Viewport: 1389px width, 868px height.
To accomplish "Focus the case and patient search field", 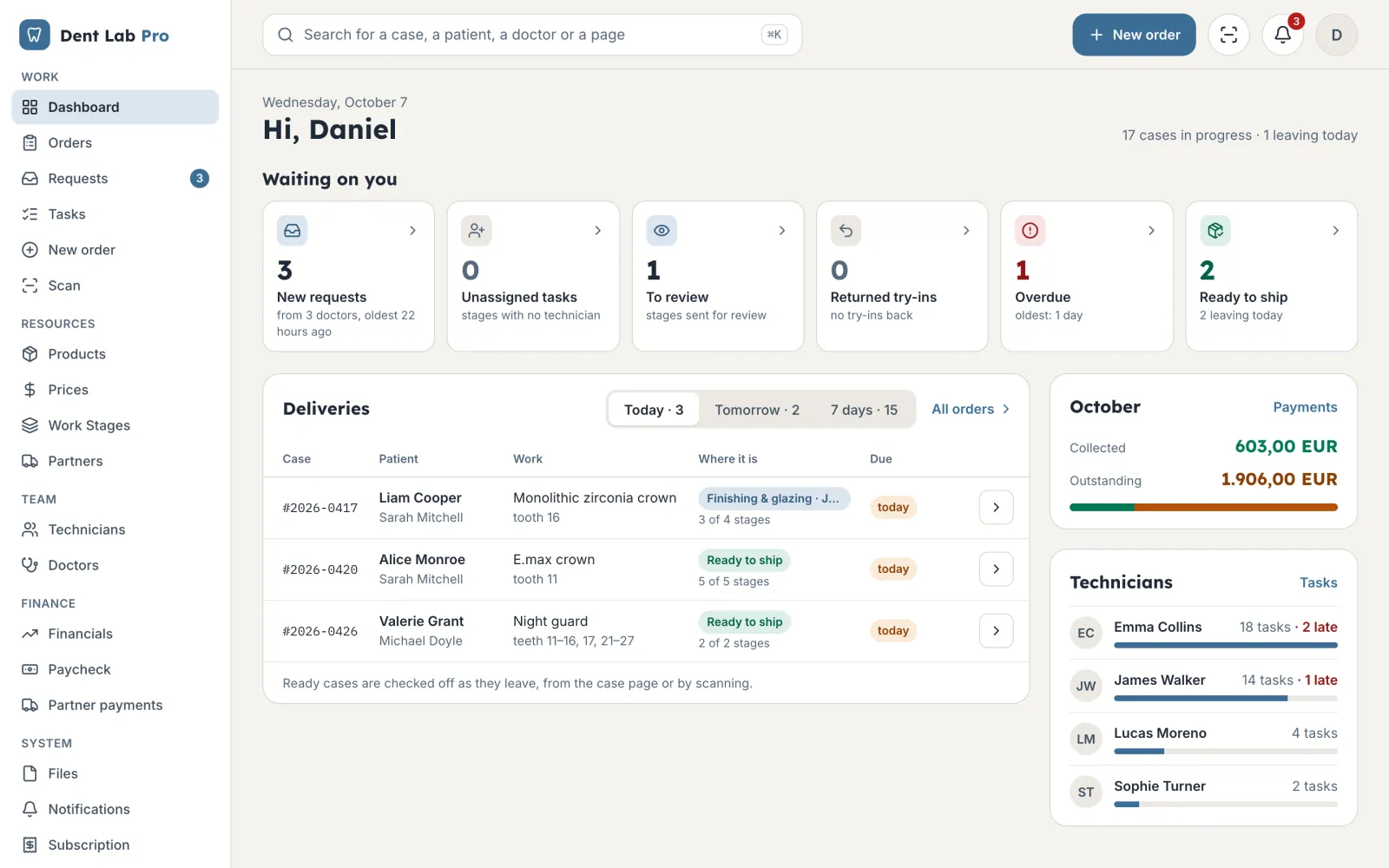I will [532, 35].
